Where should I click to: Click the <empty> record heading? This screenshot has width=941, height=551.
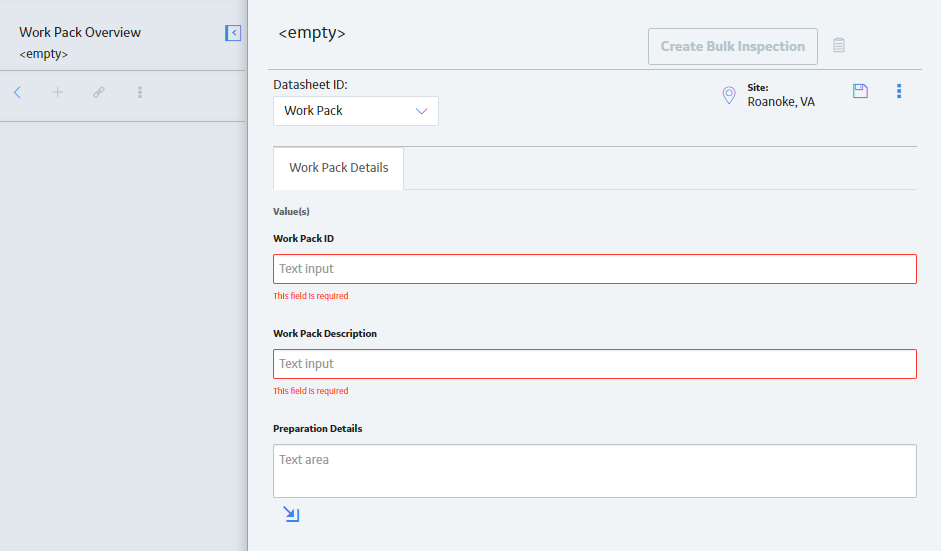[x=312, y=32]
